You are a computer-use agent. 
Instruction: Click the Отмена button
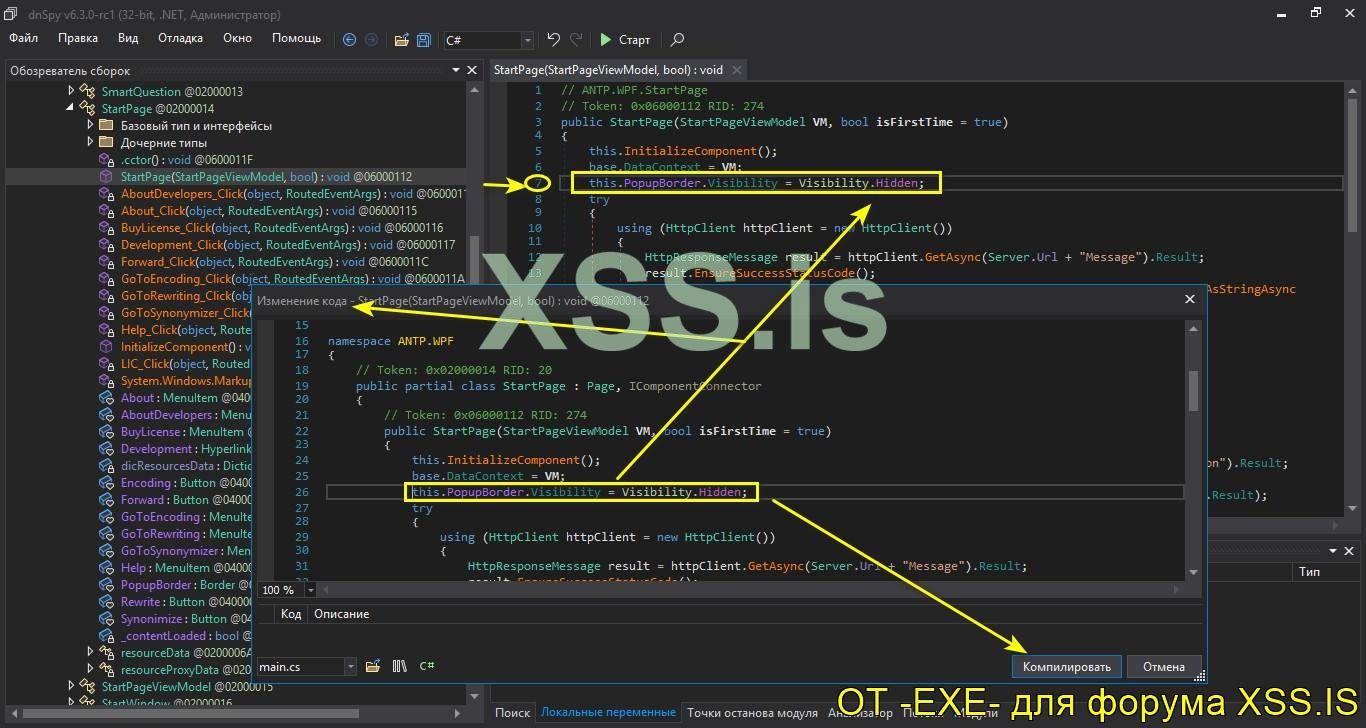(x=1164, y=667)
